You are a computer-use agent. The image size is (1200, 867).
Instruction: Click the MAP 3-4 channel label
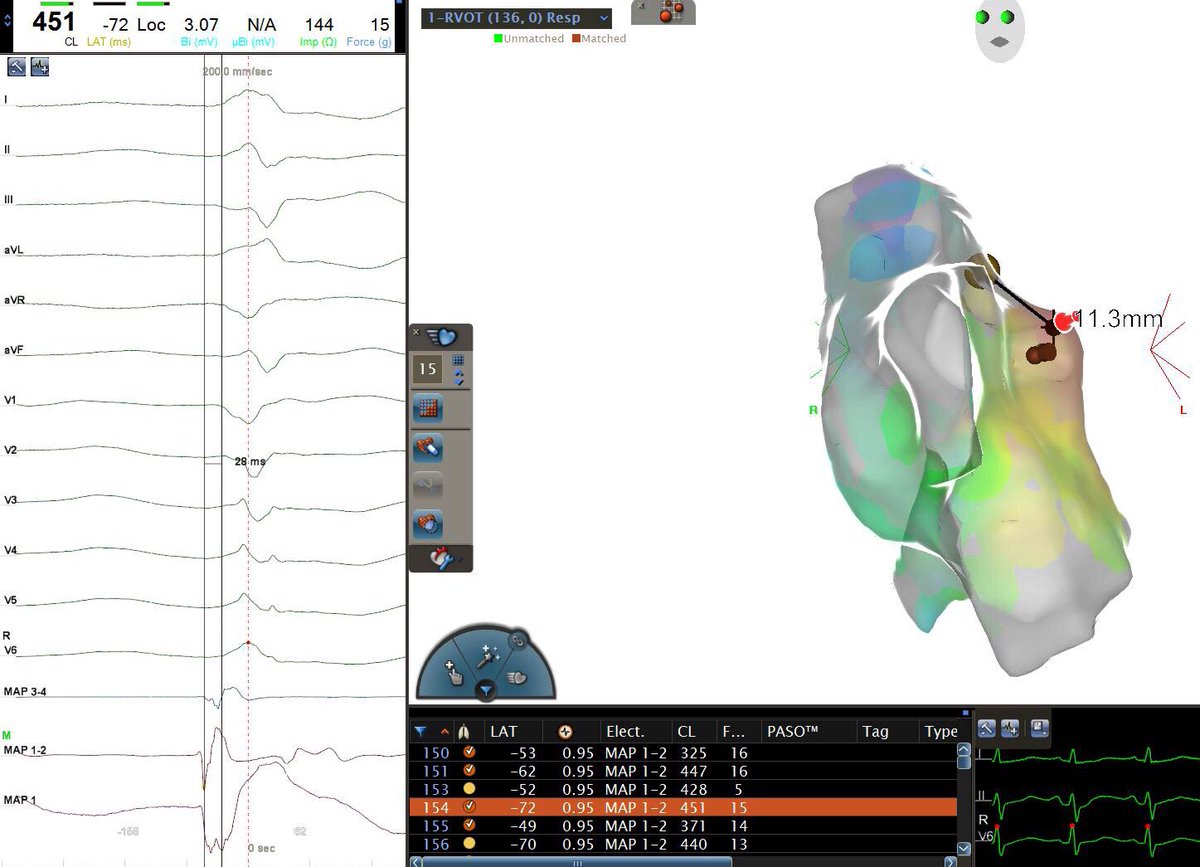24,692
